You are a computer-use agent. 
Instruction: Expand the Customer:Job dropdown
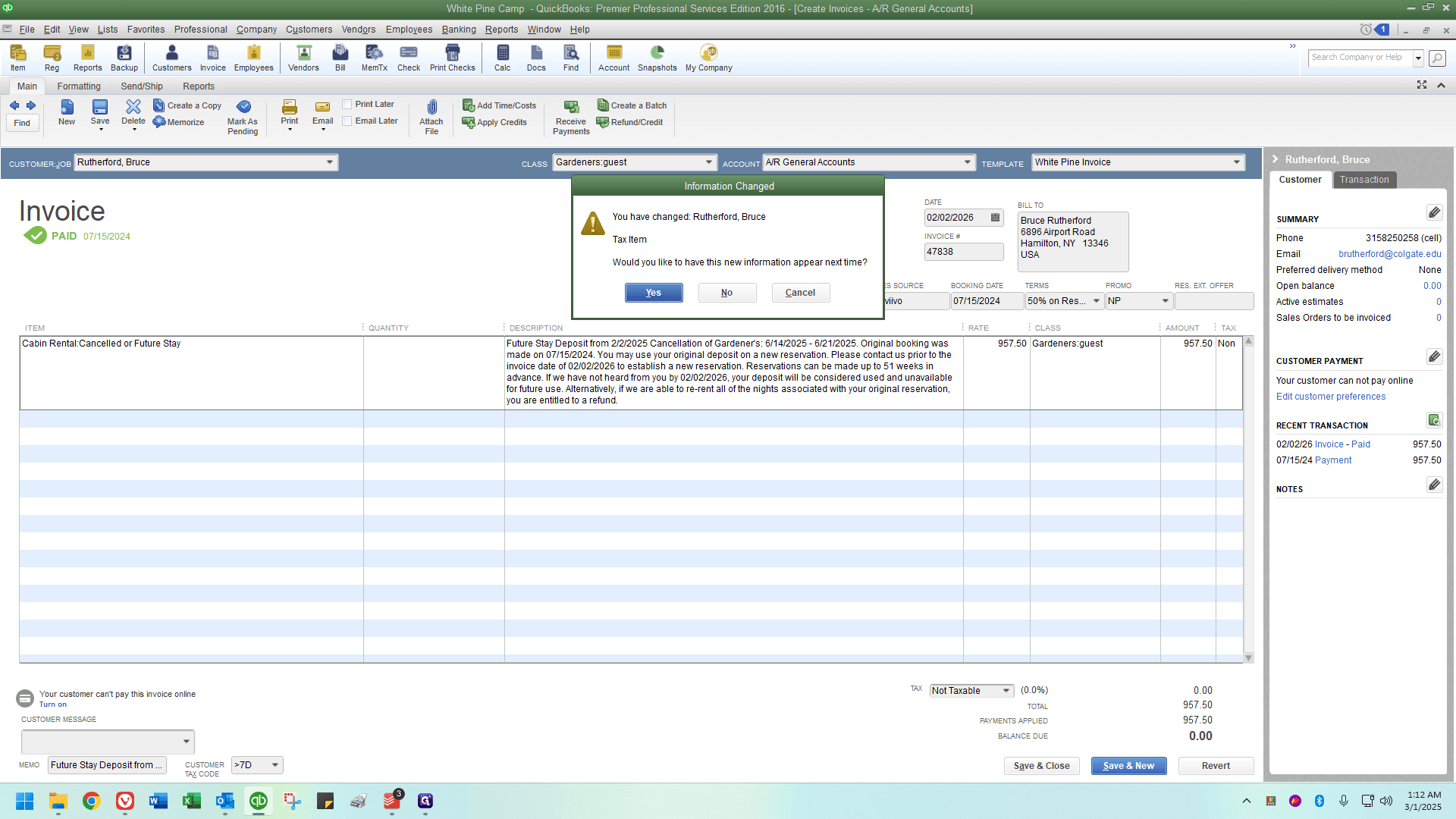click(330, 162)
